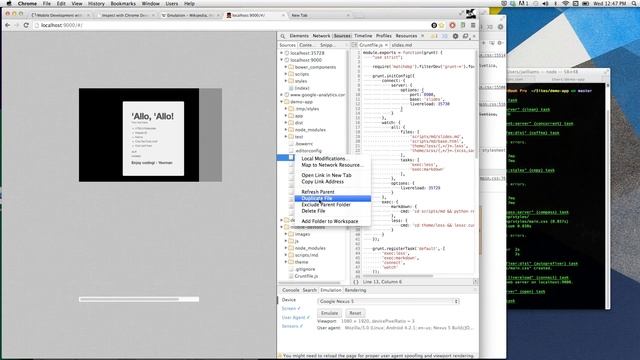Choose Local Modifications from context menu
This screenshot has height=360, width=640.
click(333, 158)
